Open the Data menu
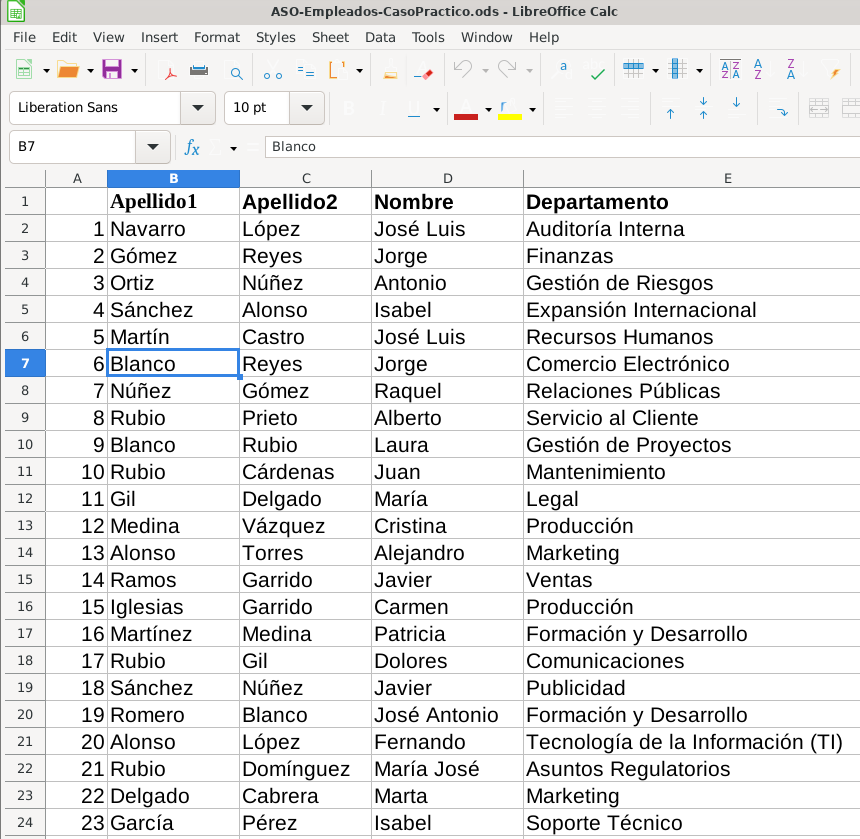 [380, 37]
